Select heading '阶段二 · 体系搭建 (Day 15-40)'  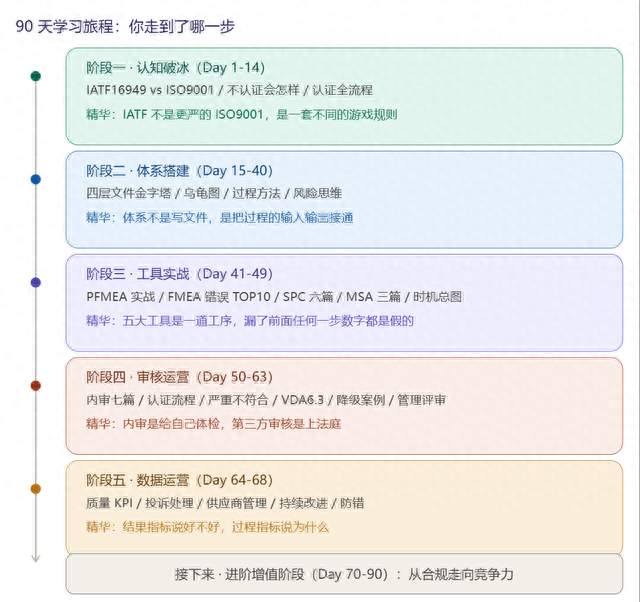[179, 171]
